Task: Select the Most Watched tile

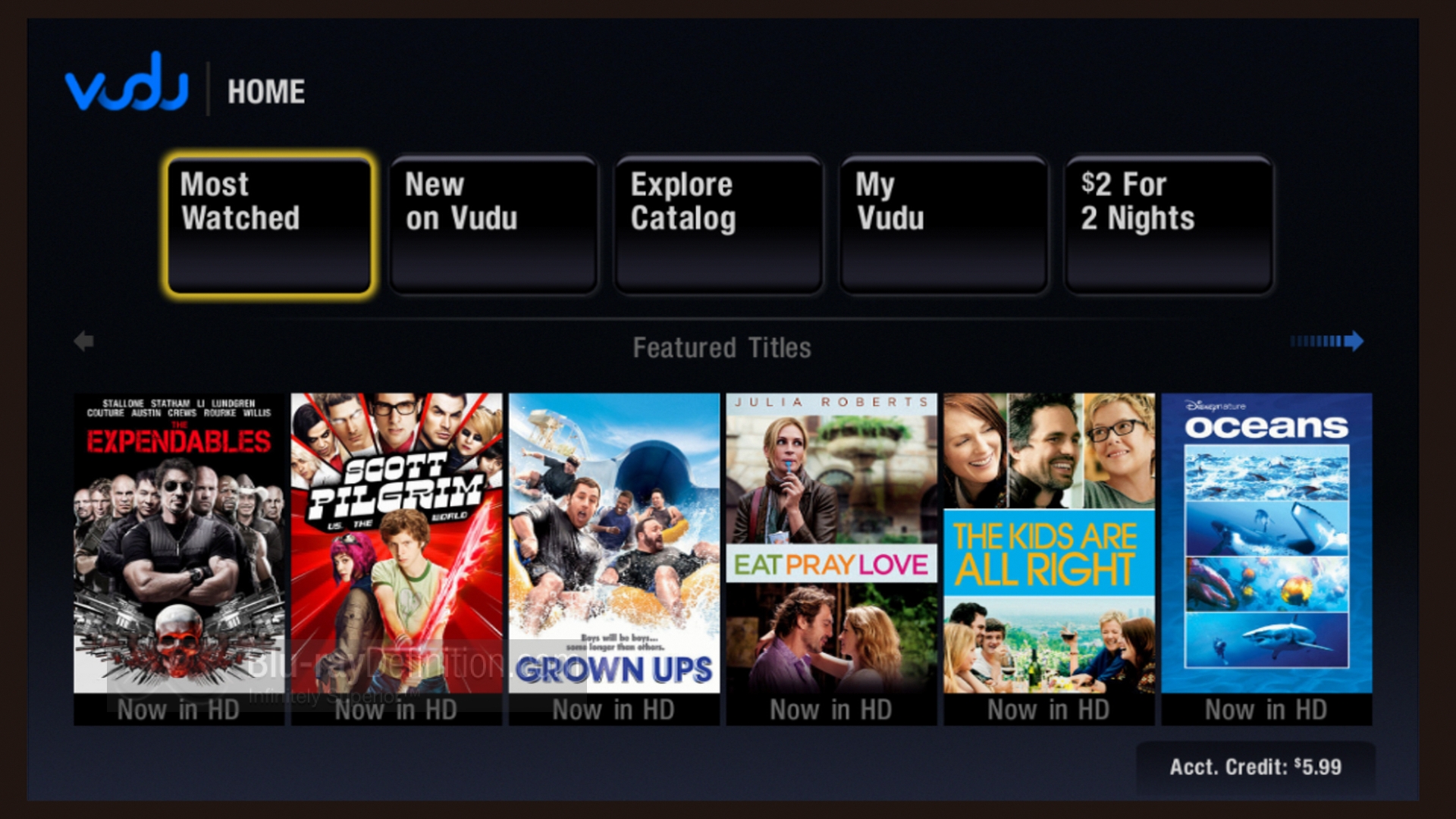Action: pyautogui.click(x=269, y=224)
